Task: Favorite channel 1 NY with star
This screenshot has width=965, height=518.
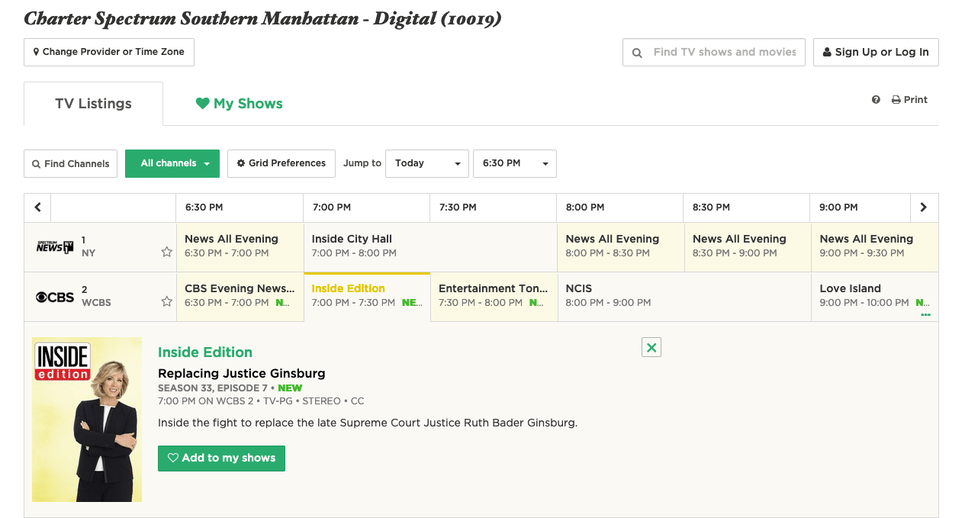Action: [x=166, y=252]
